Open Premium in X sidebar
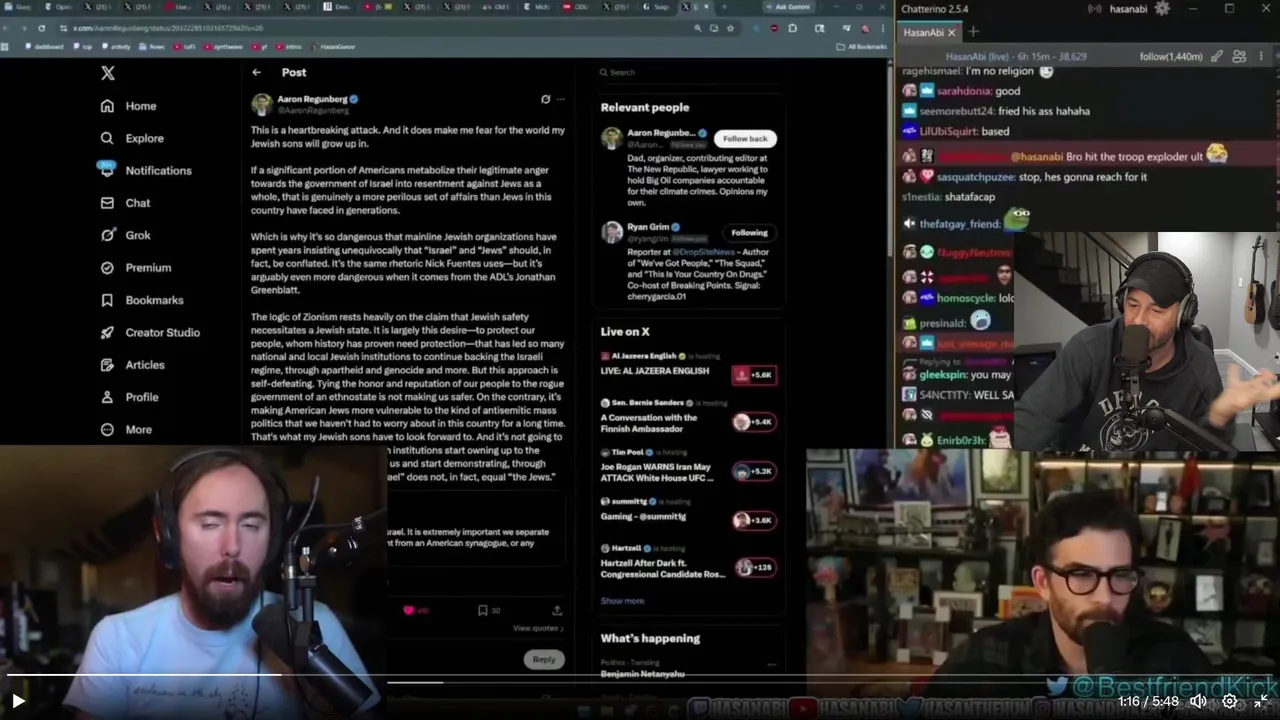 click(136, 268)
